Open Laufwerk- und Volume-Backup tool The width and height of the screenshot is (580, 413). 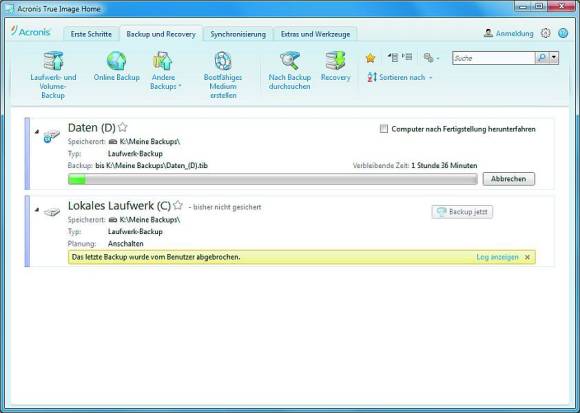click(53, 75)
